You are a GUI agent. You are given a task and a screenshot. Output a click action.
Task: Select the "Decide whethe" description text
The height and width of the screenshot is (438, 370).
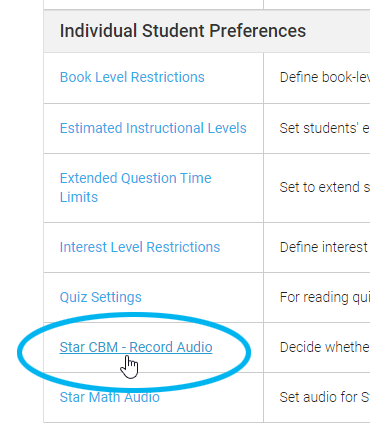point(325,347)
